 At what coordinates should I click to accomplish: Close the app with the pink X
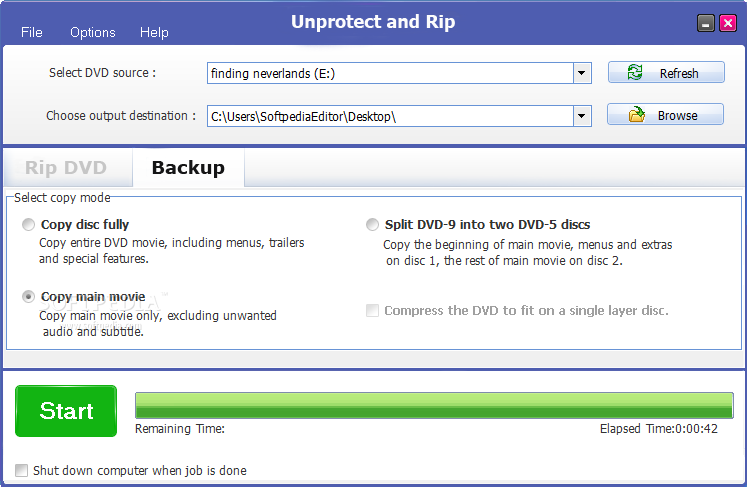728,23
